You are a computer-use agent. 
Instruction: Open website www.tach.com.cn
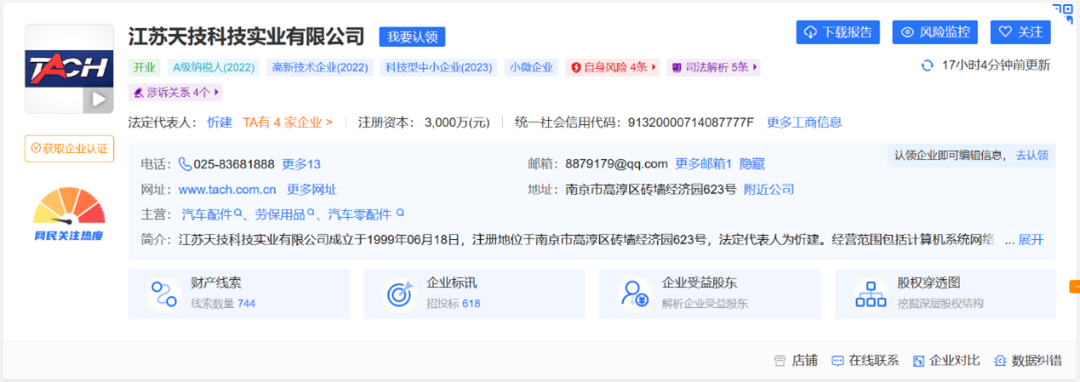[227, 189]
